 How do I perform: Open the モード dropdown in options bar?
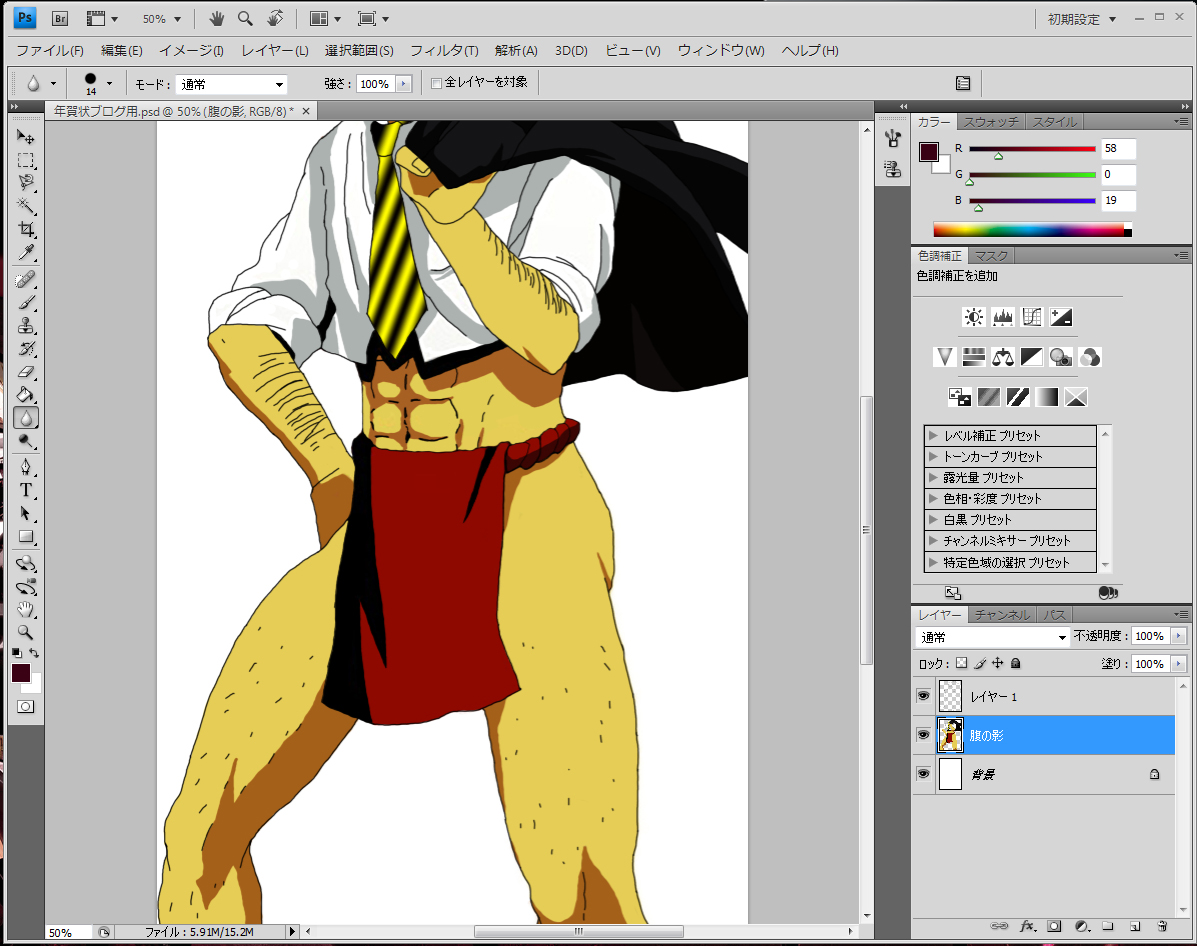point(231,85)
